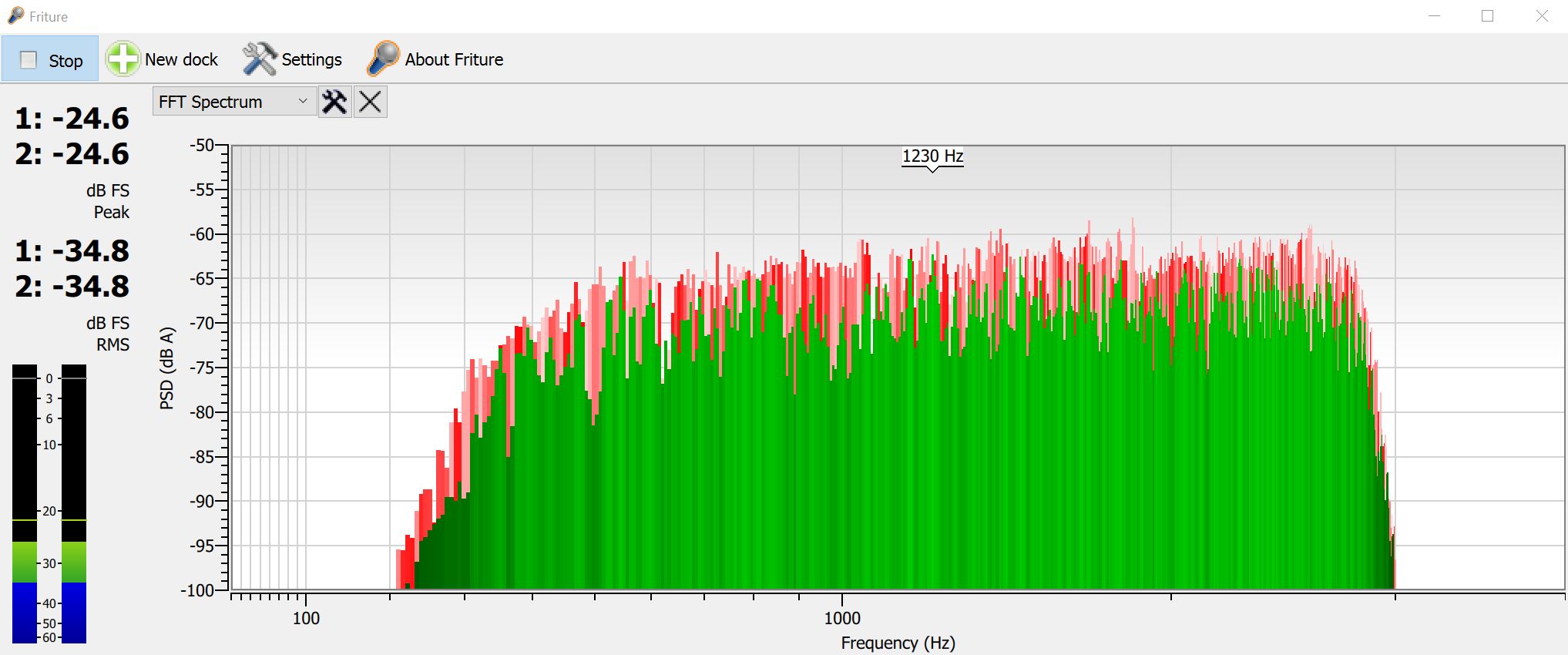The image size is (1568, 655).
Task: Expand the FFT Spectrum widget dropdown
Action: pos(302,102)
